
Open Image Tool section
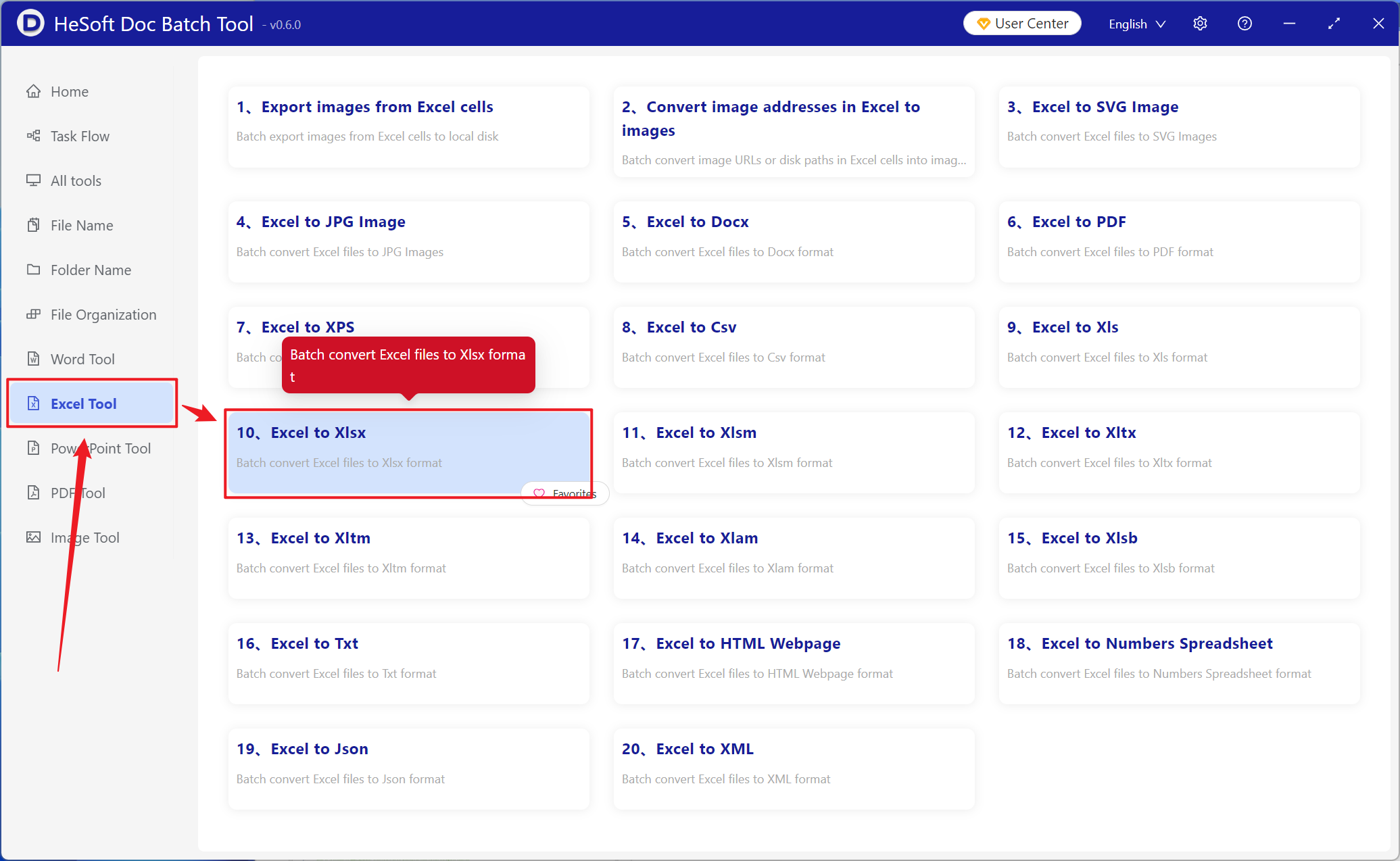92,537
